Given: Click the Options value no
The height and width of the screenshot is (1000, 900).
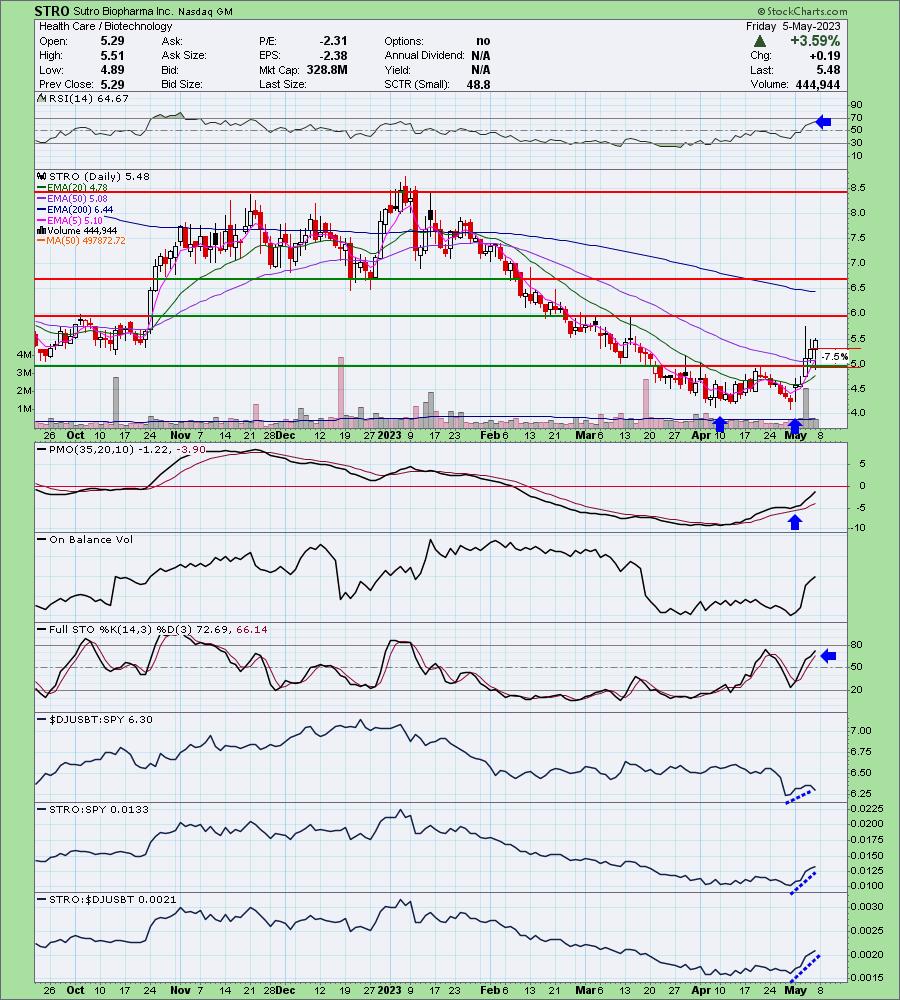Looking at the screenshot, I should [483, 41].
